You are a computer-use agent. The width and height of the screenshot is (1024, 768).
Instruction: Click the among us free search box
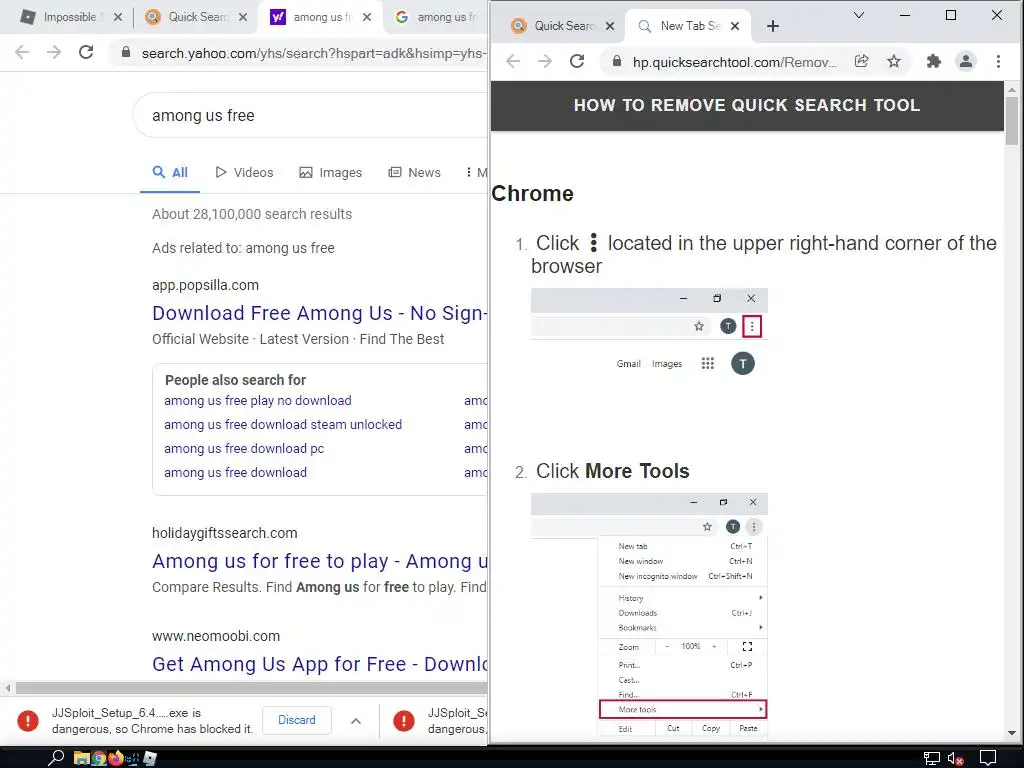click(x=310, y=115)
